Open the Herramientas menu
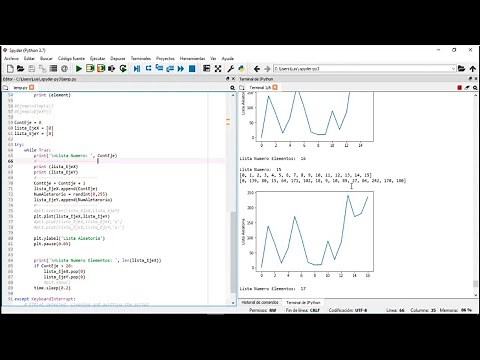480x360 pixels. click(x=193, y=58)
